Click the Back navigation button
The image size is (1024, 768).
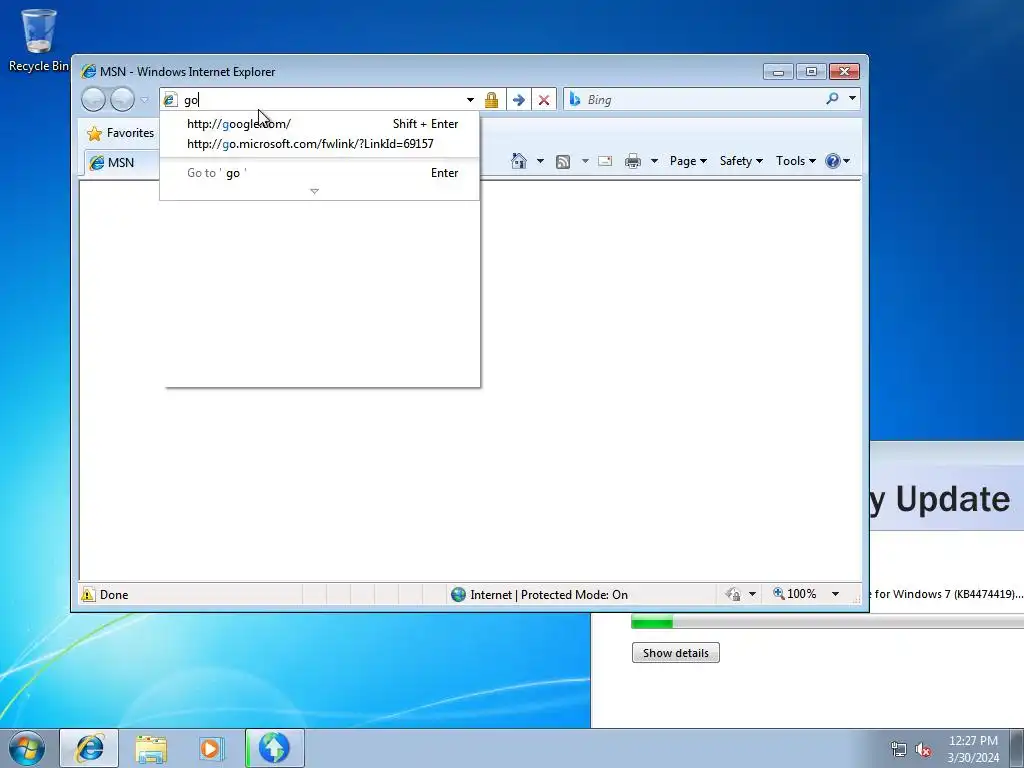[x=93, y=99]
